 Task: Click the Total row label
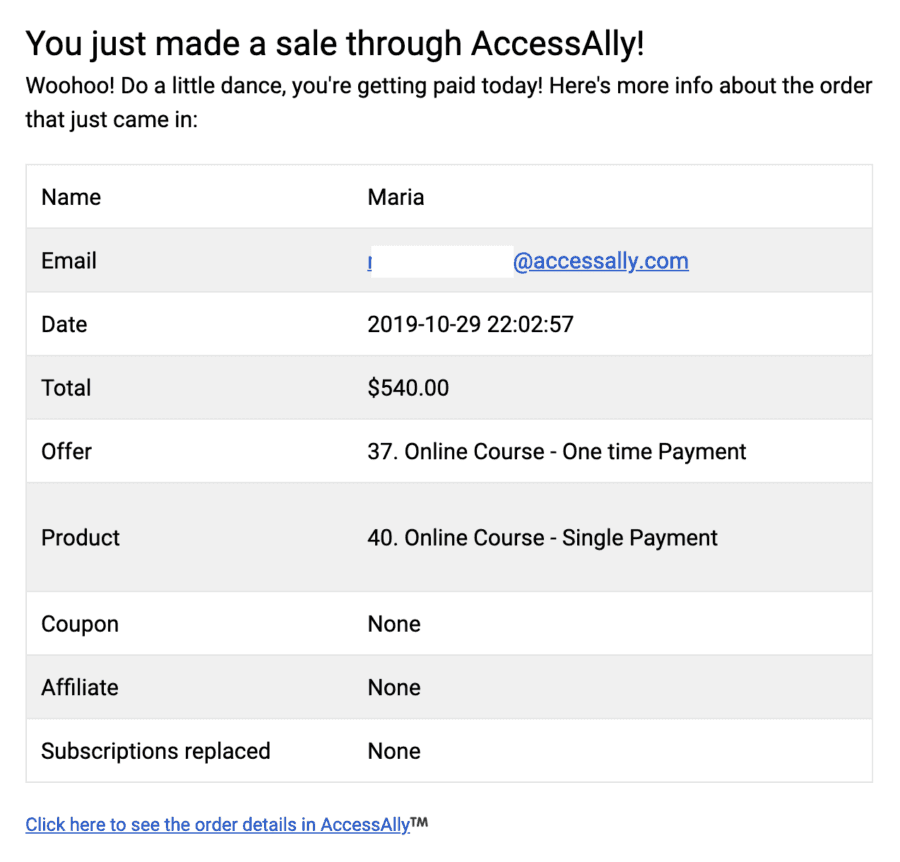[66, 388]
